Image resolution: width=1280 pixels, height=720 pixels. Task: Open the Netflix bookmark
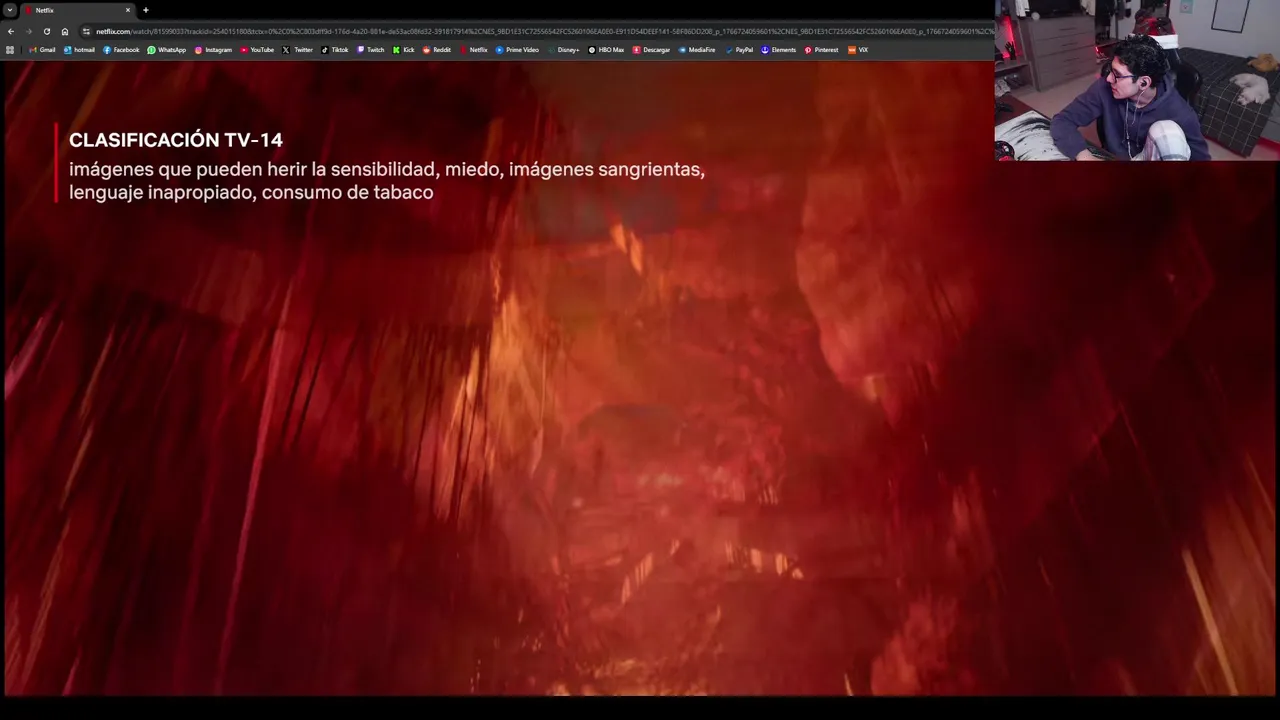tap(474, 50)
